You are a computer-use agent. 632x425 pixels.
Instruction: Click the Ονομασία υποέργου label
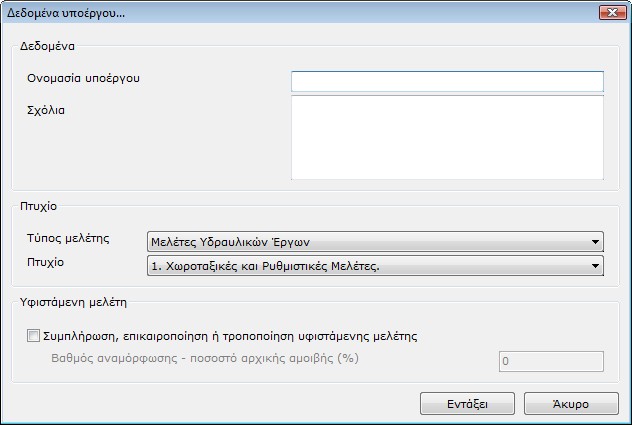pyautogui.click(x=84, y=78)
